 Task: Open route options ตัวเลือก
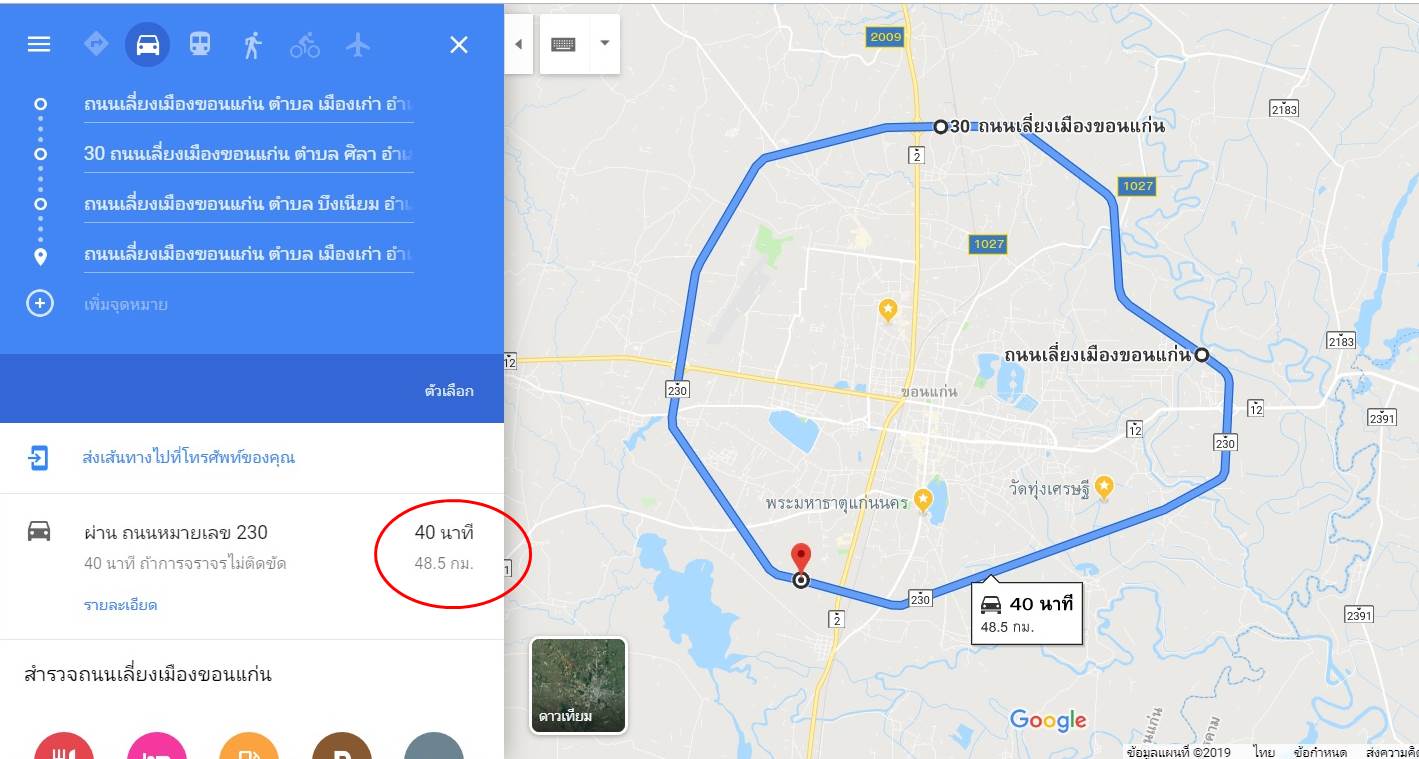coord(449,391)
